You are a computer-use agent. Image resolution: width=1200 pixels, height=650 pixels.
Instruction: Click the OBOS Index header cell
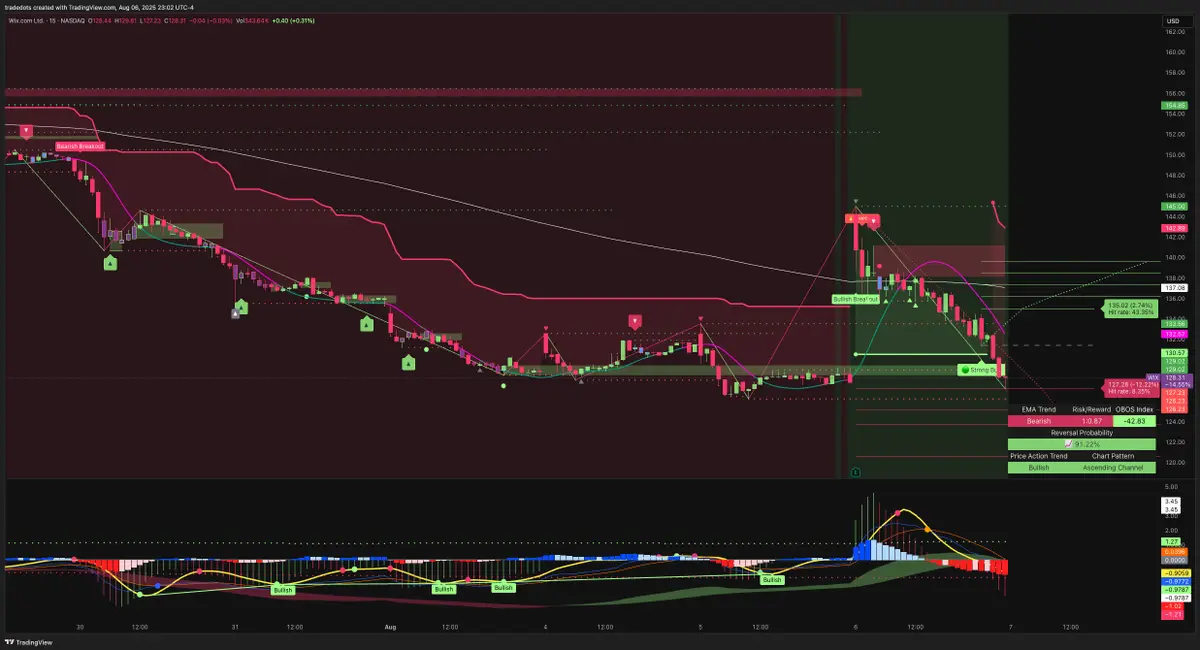(x=1134, y=409)
